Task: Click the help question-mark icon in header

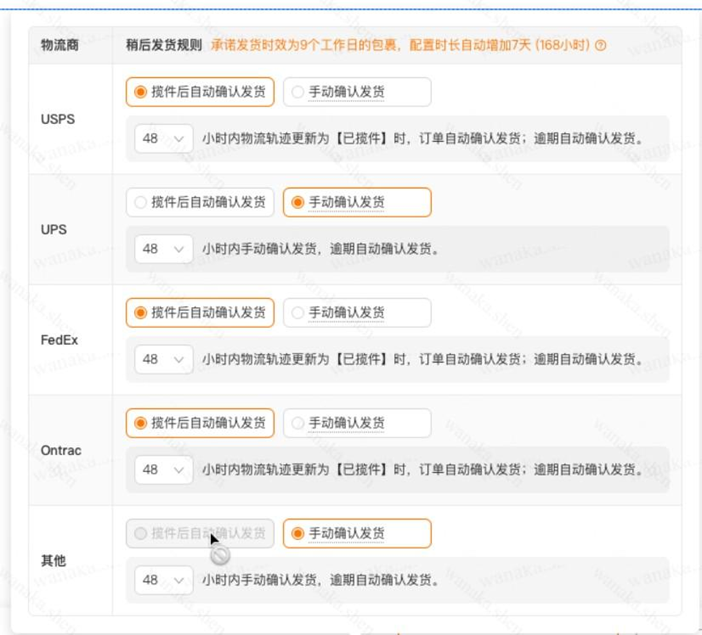Action: click(x=601, y=45)
